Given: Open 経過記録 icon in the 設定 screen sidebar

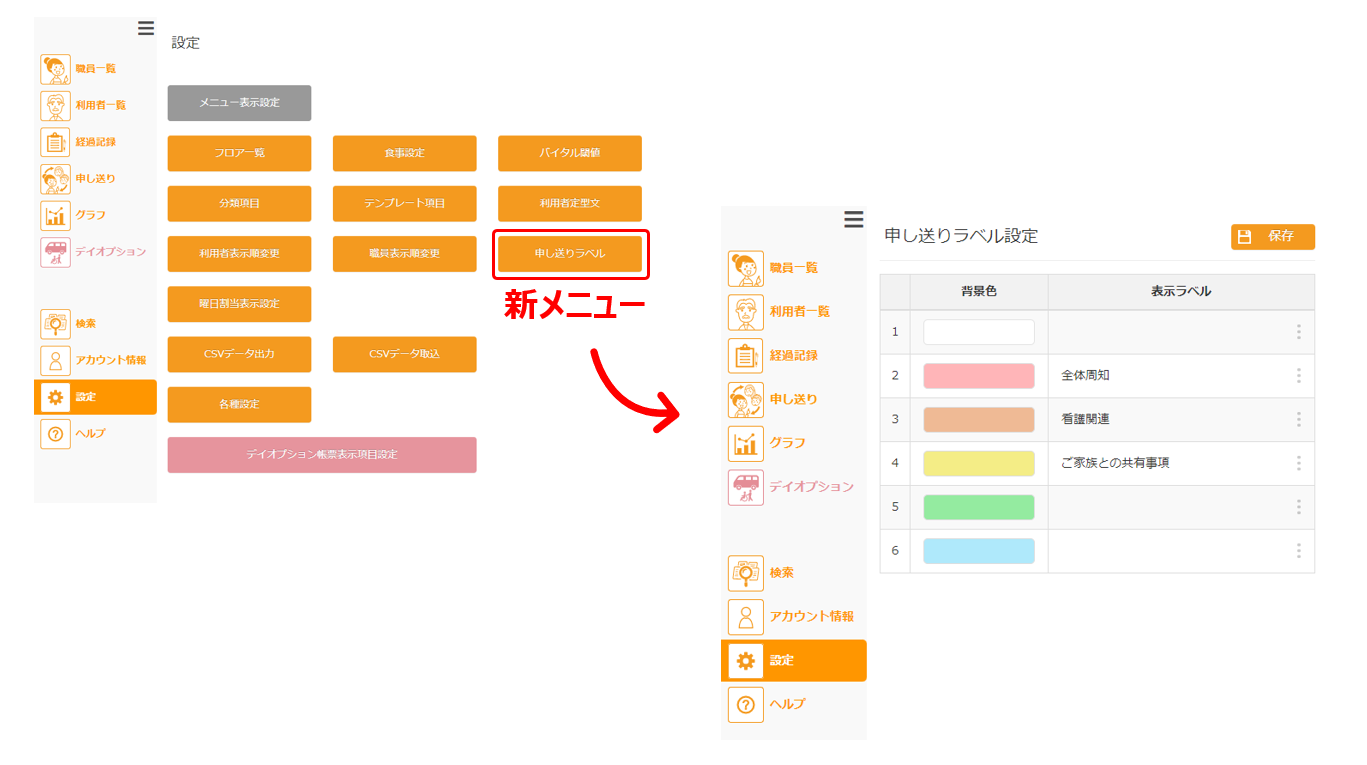Looking at the screenshot, I should (x=56, y=142).
